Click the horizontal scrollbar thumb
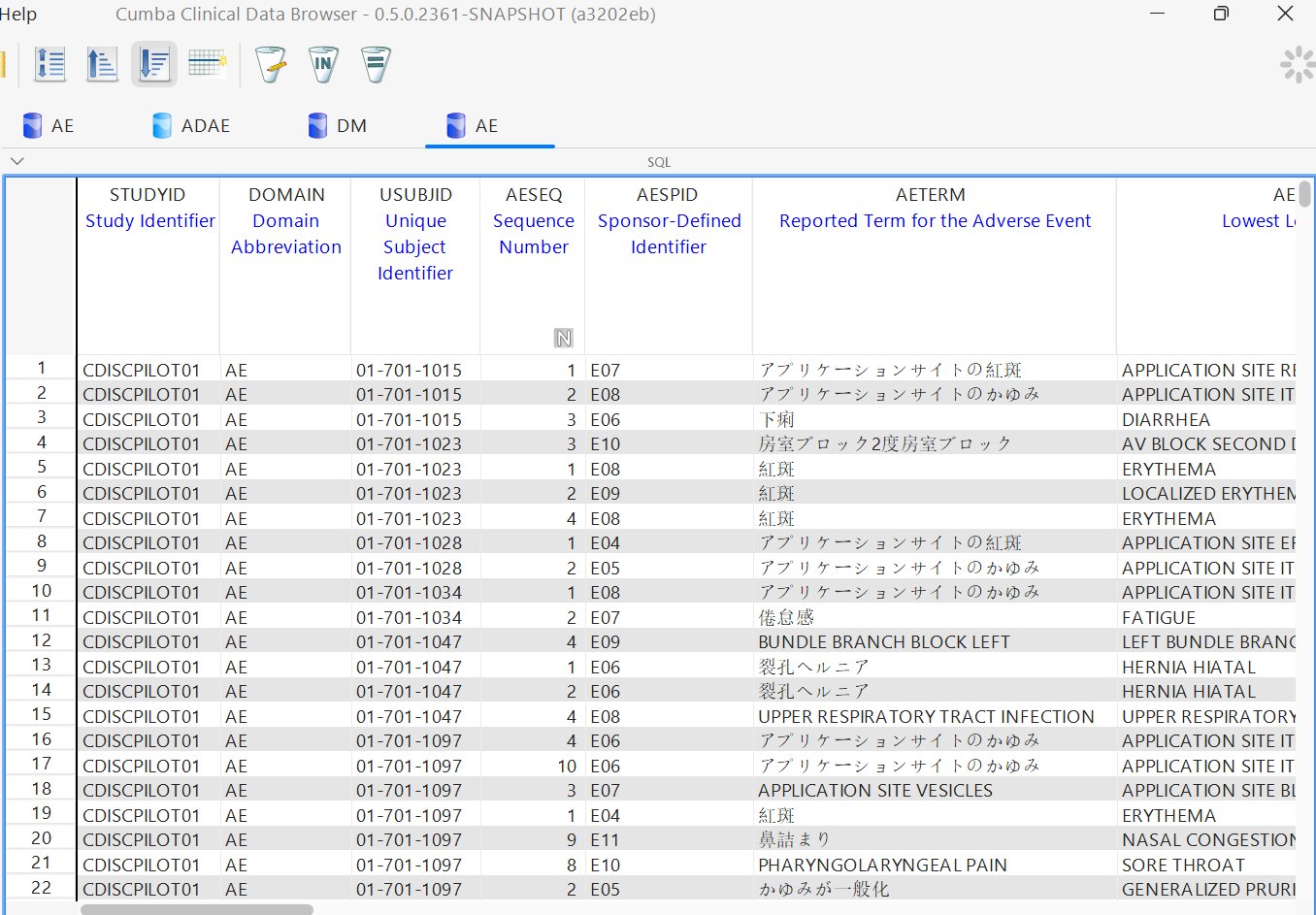Viewport: 1316px width, 915px height. point(197,910)
